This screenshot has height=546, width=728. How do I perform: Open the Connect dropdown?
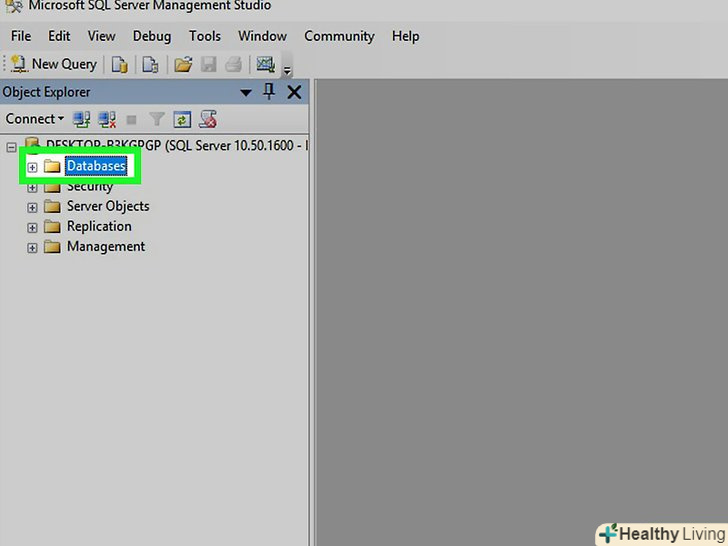[x=34, y=119]
